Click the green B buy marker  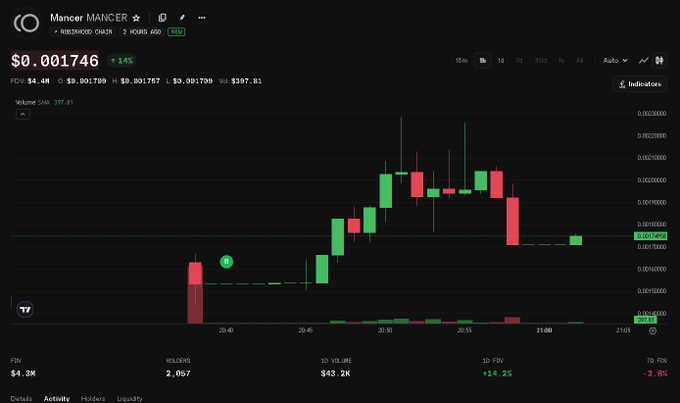point(226,262)
